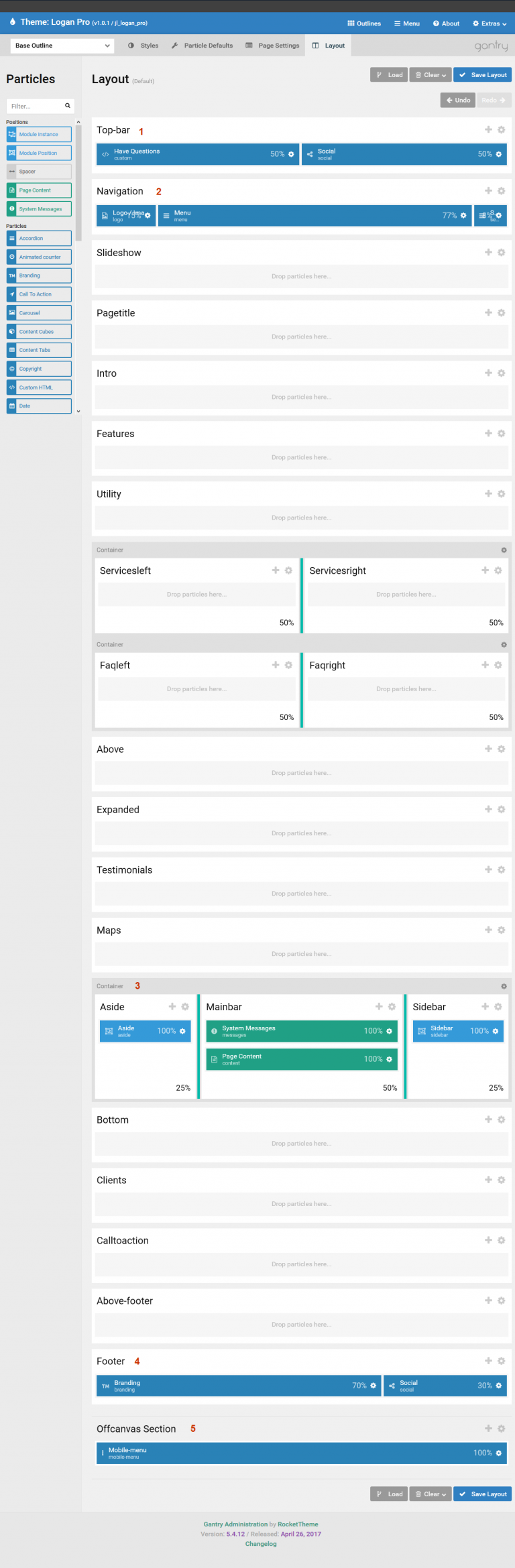Open Slideshow section settings gear
The width and height of the screenshot is (515, 1568).
pos(501,253)
